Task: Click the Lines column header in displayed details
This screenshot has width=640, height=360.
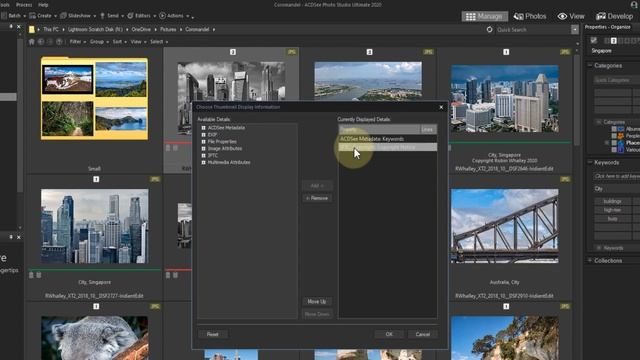Action: click(428, 129)
